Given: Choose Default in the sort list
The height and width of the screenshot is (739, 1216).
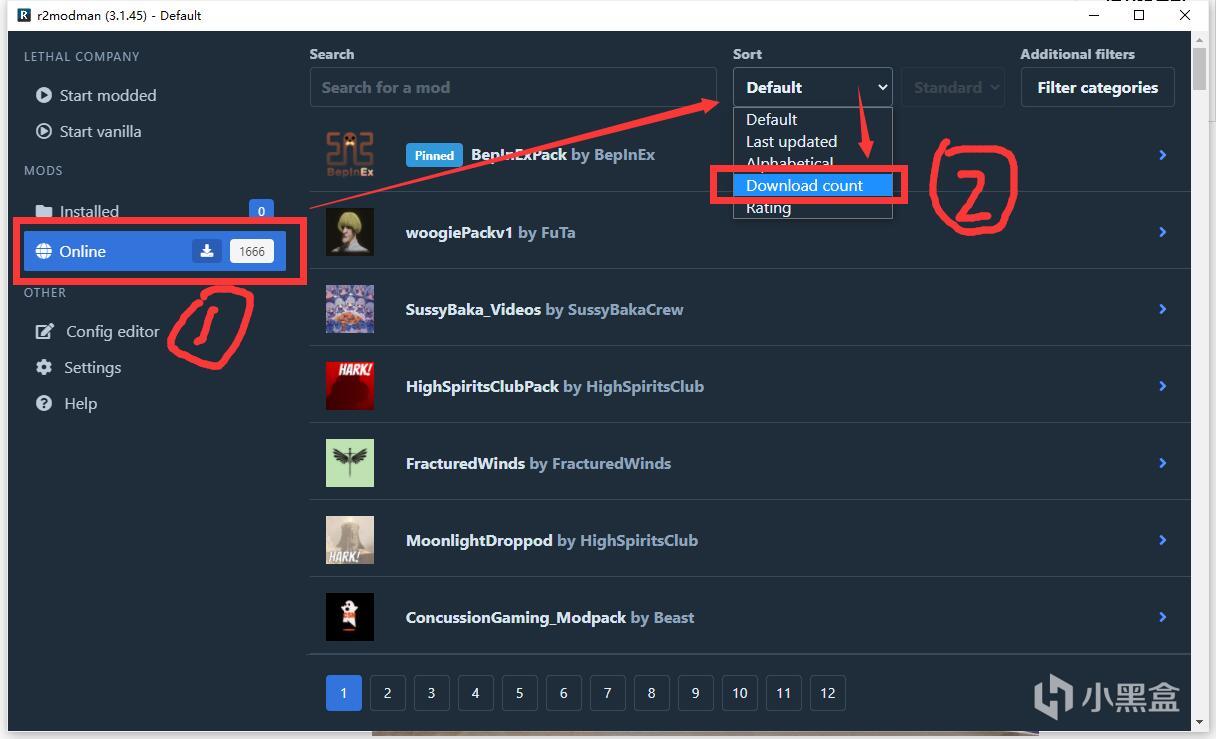Looking at the screenshot, I should click(x=812, y=119).
